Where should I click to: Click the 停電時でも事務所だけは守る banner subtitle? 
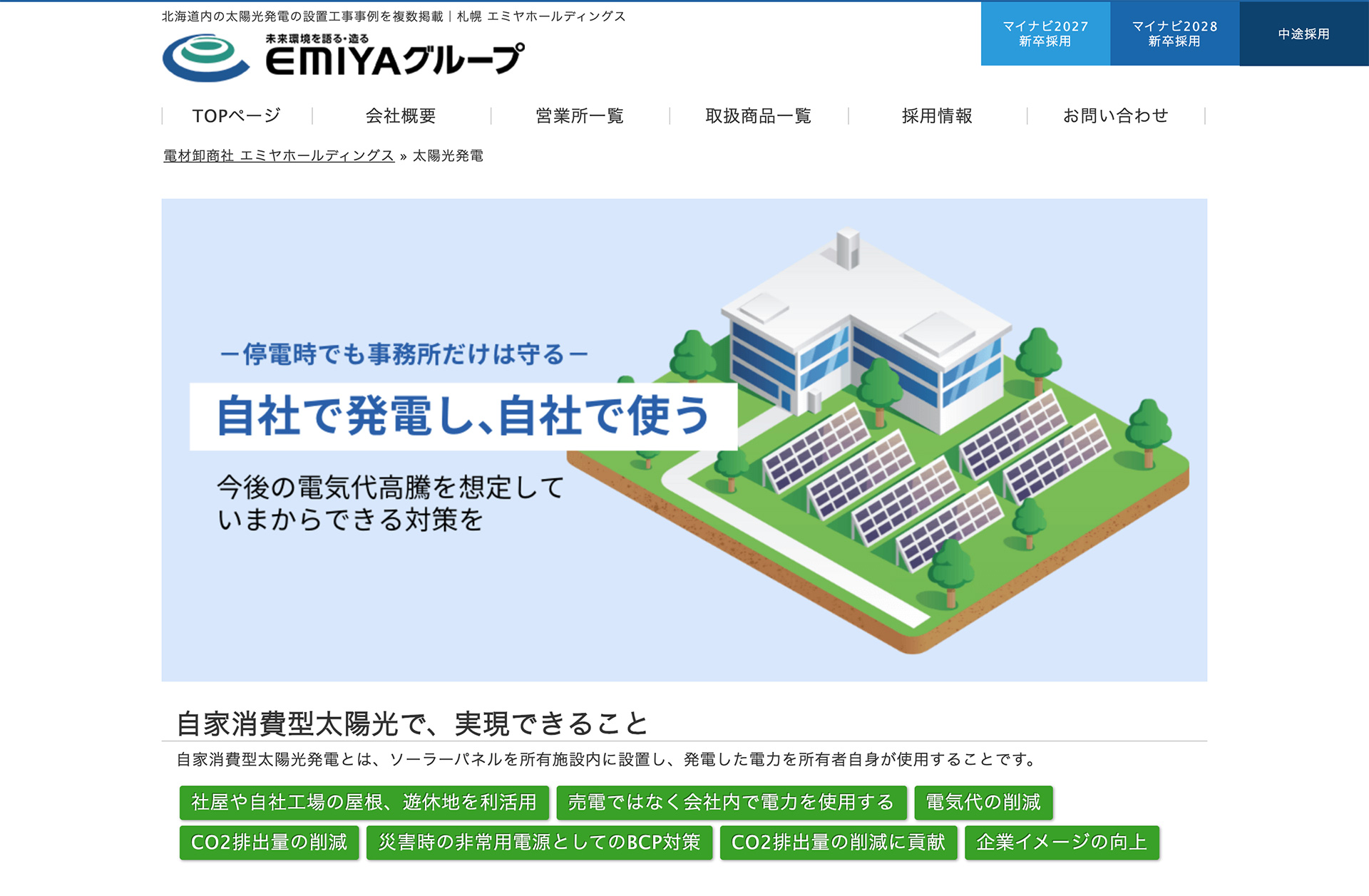click(x=404, y=354)
